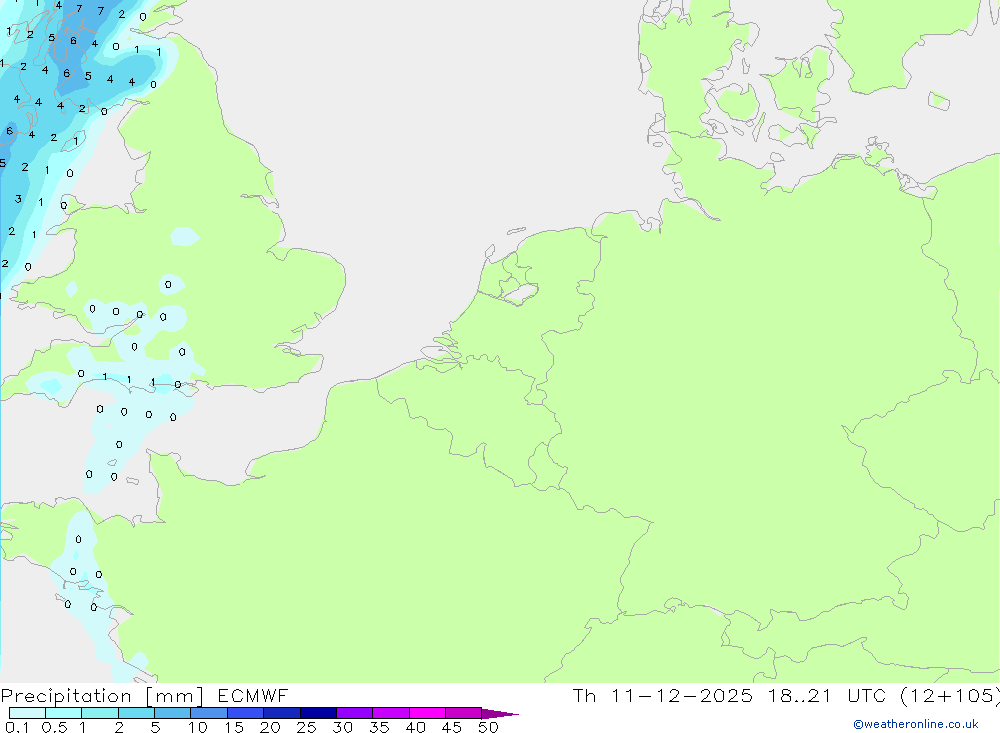Select the 2–5 mm legend color box

[x=136, y=713]
